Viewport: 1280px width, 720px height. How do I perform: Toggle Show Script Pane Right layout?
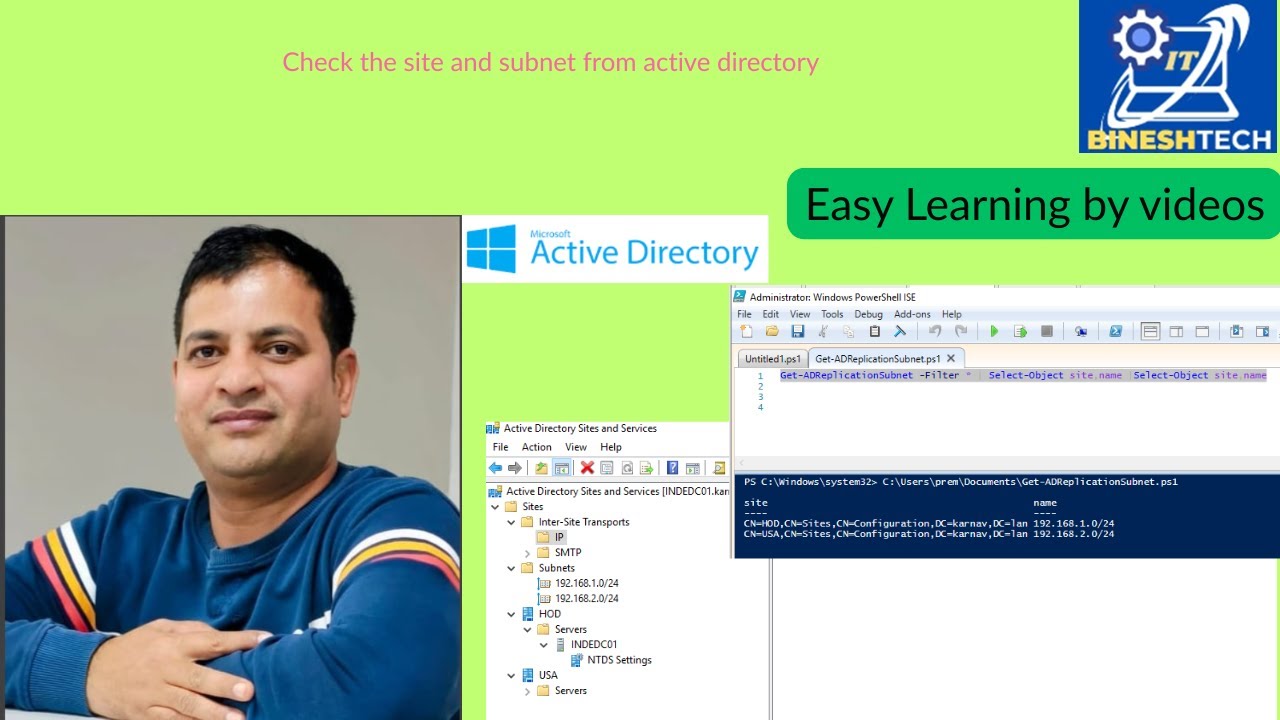(x=1176, y=331)
